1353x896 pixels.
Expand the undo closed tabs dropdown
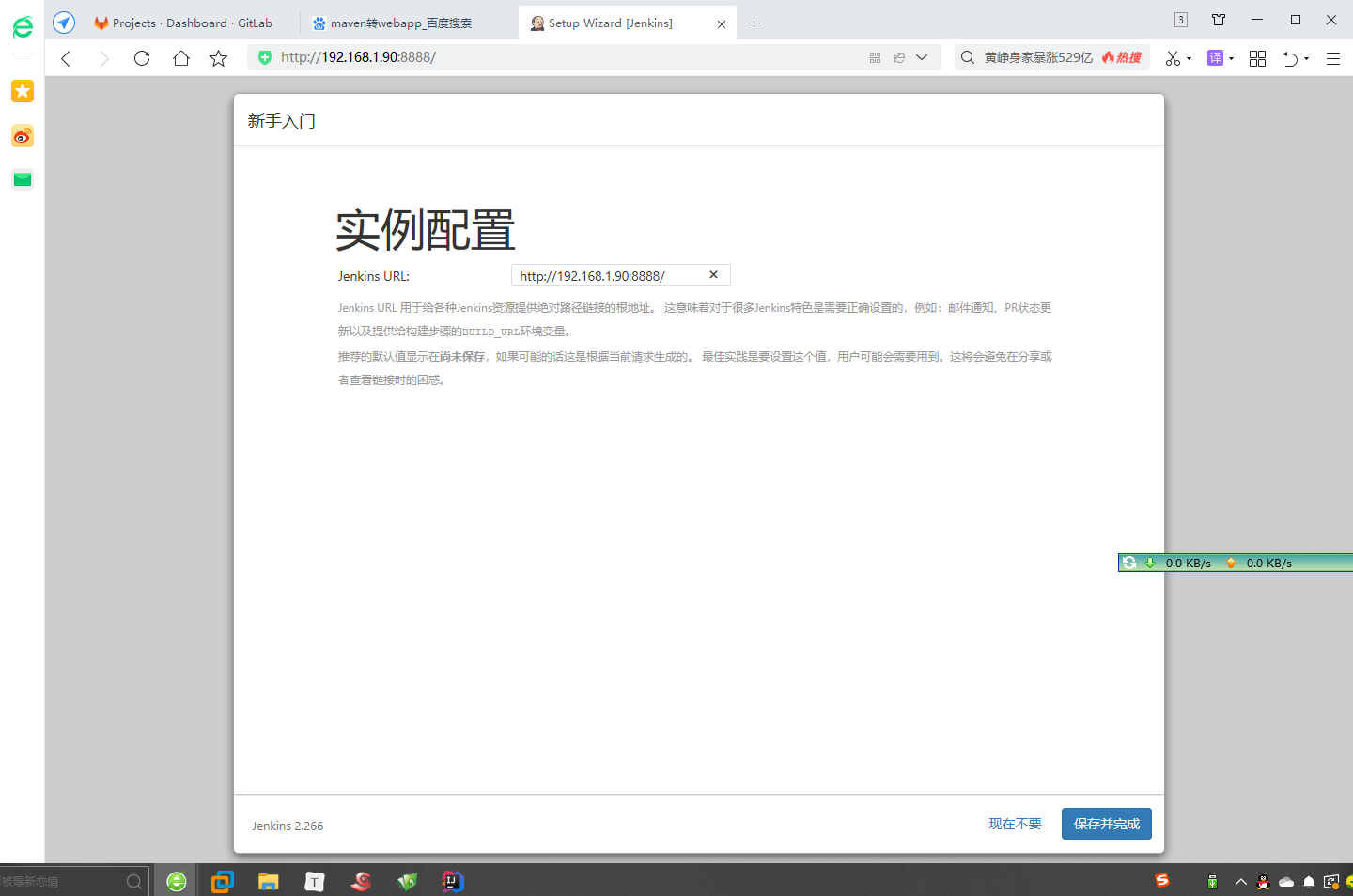click(x=1306, y=59)
